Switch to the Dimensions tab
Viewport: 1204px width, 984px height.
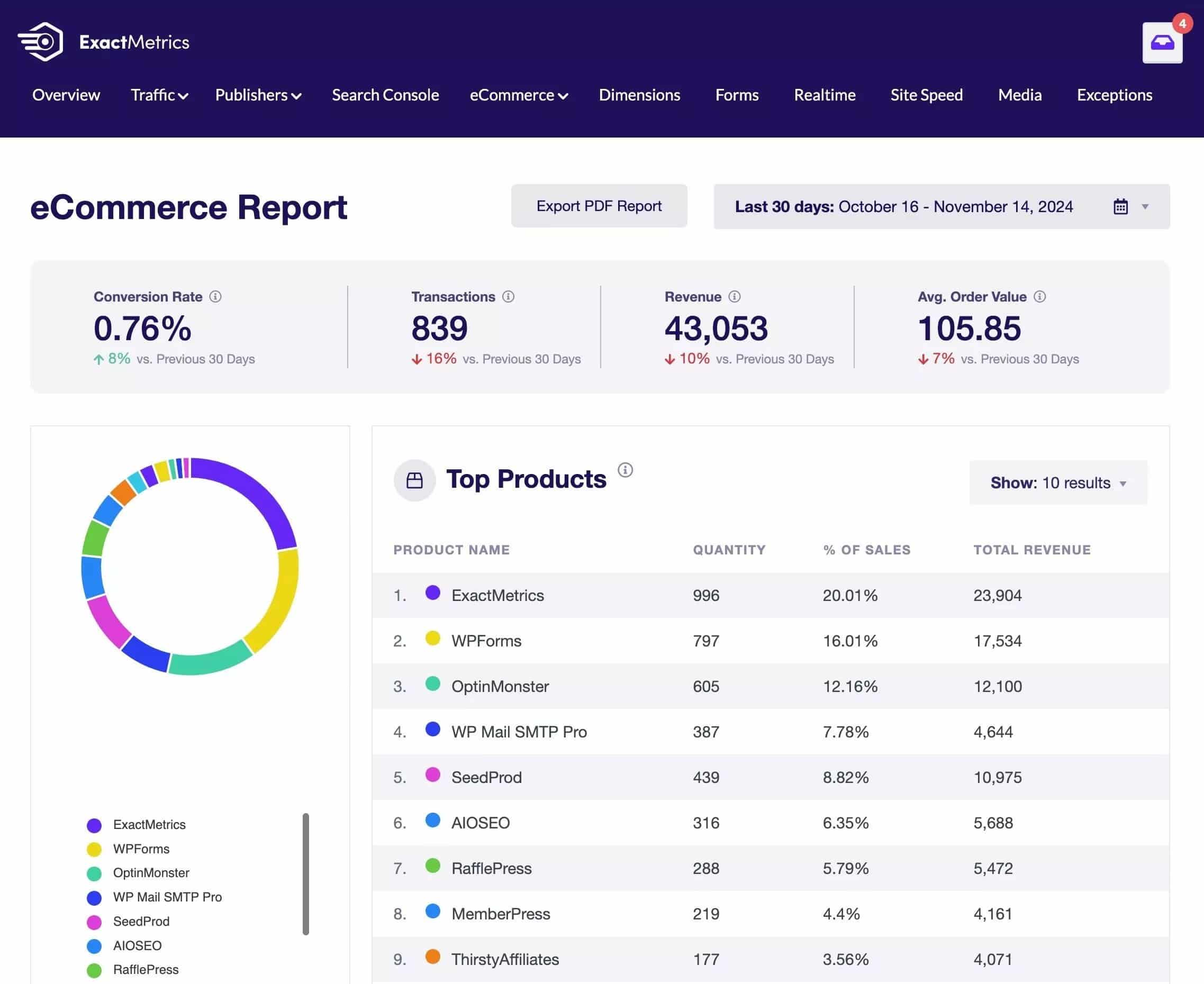[639, 95]
